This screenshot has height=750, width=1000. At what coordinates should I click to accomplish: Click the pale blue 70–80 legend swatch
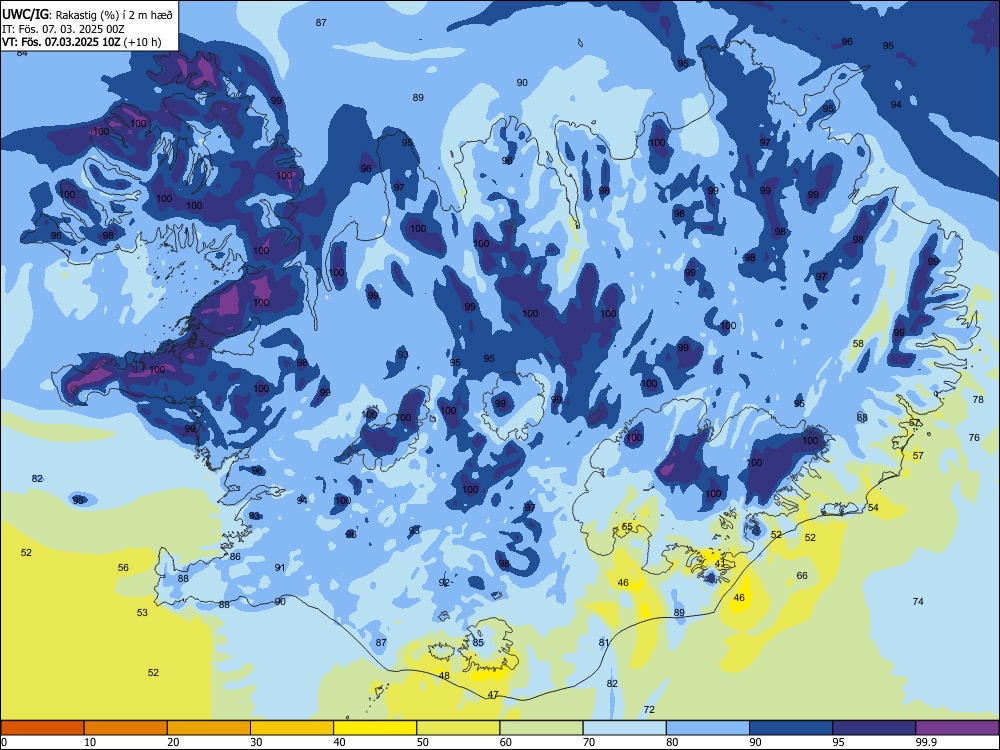tap(624, 728)
